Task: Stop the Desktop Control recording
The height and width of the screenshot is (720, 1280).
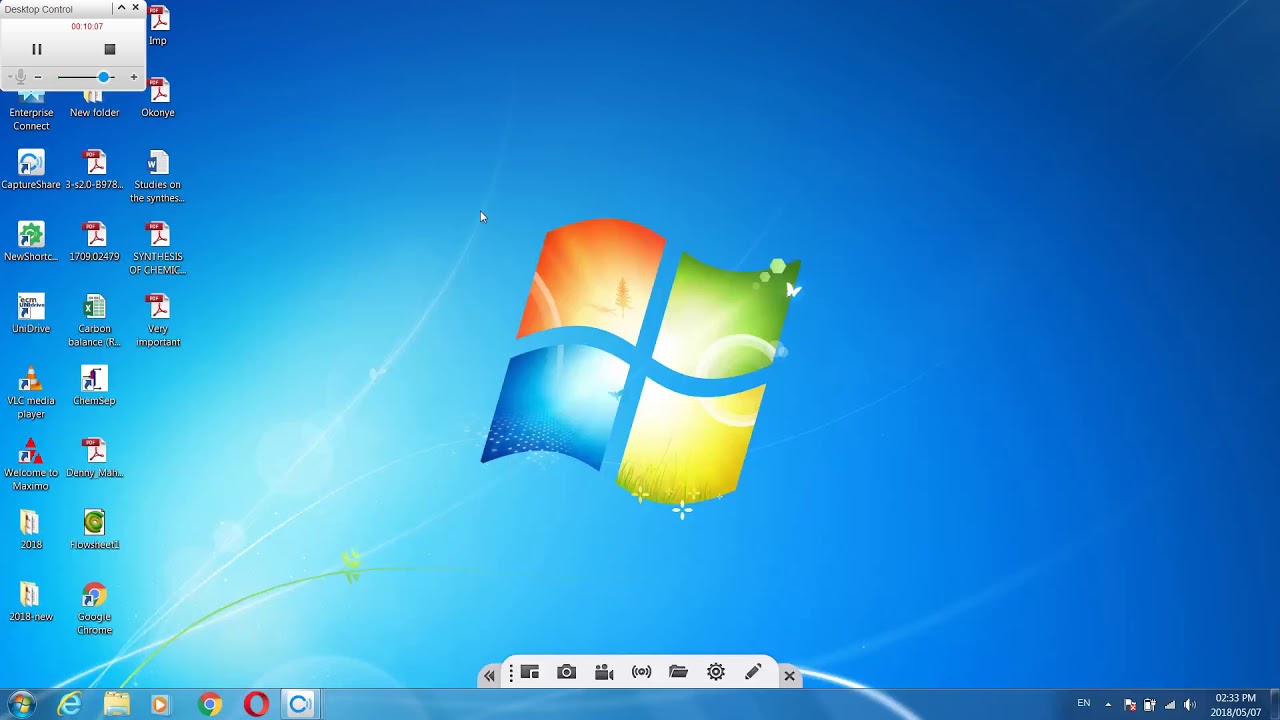Action: point(110,49)
